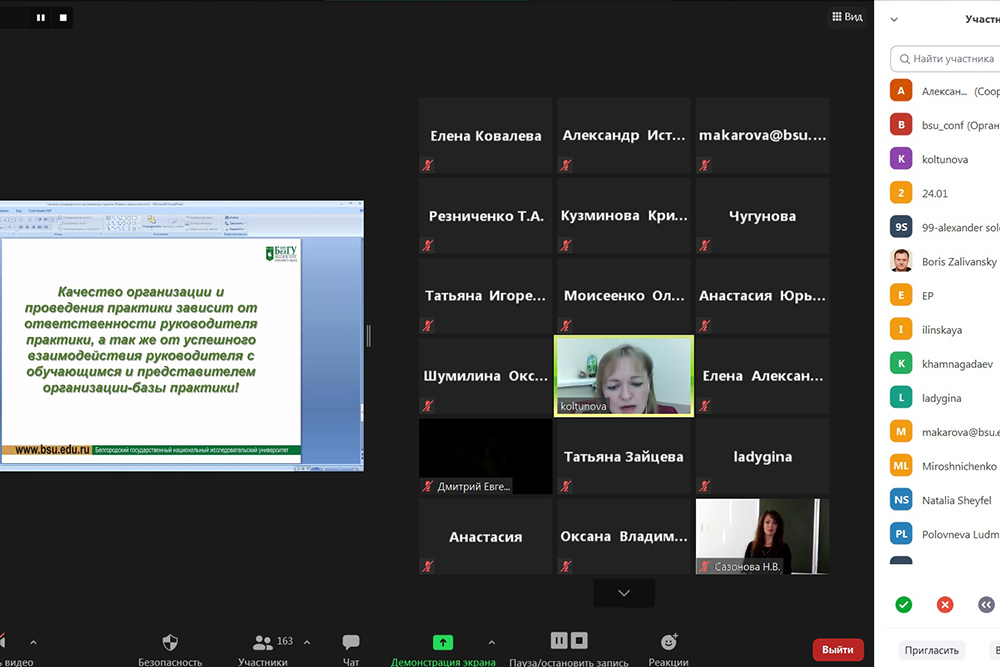
Task: Select koltunova in the participants list
Action: (945, 159)
